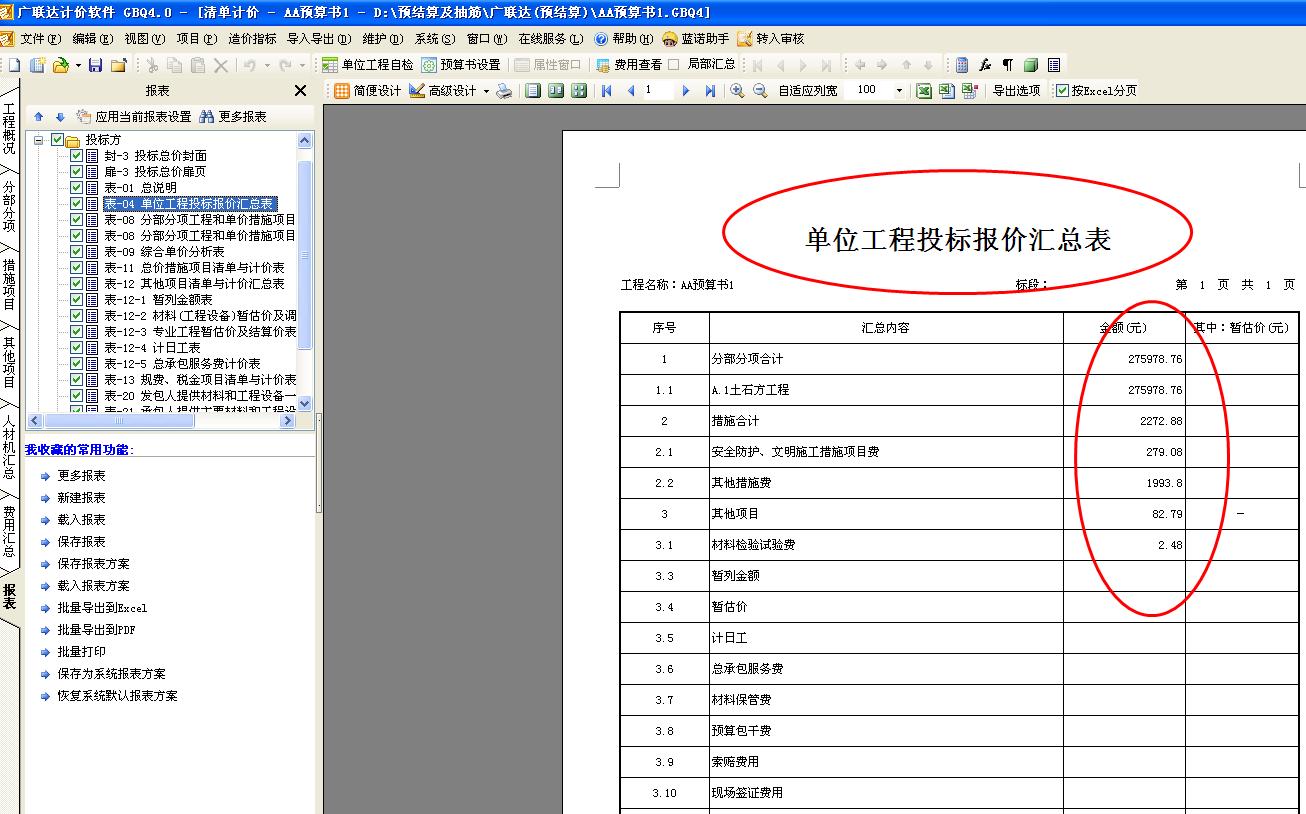
Task: Open the dropdown arrow beside open folder
Action: click(x=77, y=65)
